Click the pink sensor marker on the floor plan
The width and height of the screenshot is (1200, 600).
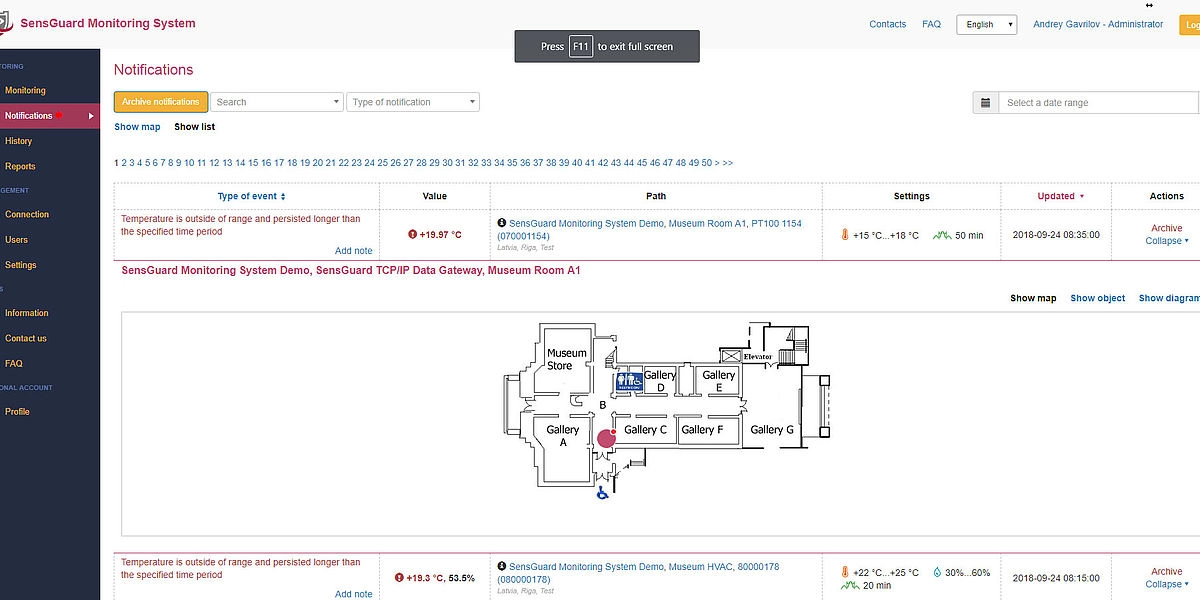(x=606, y=437)
